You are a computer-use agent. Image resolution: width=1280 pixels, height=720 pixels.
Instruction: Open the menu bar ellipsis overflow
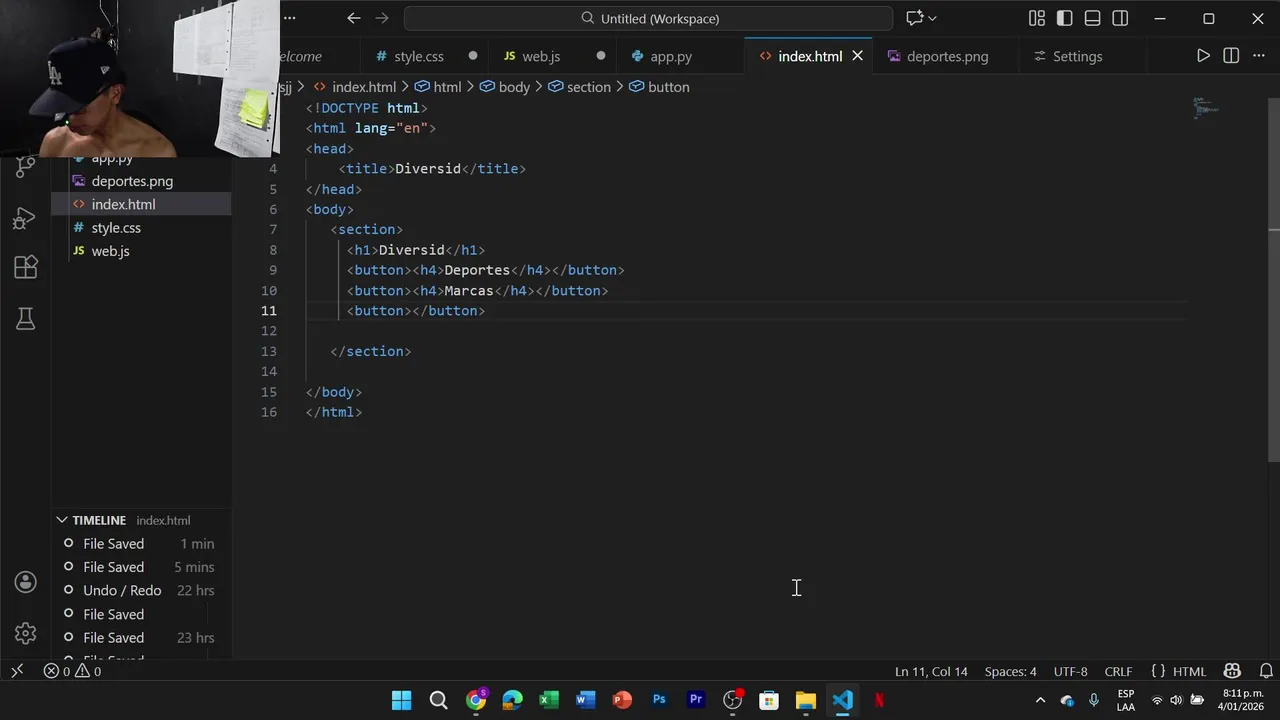[290, 18]
